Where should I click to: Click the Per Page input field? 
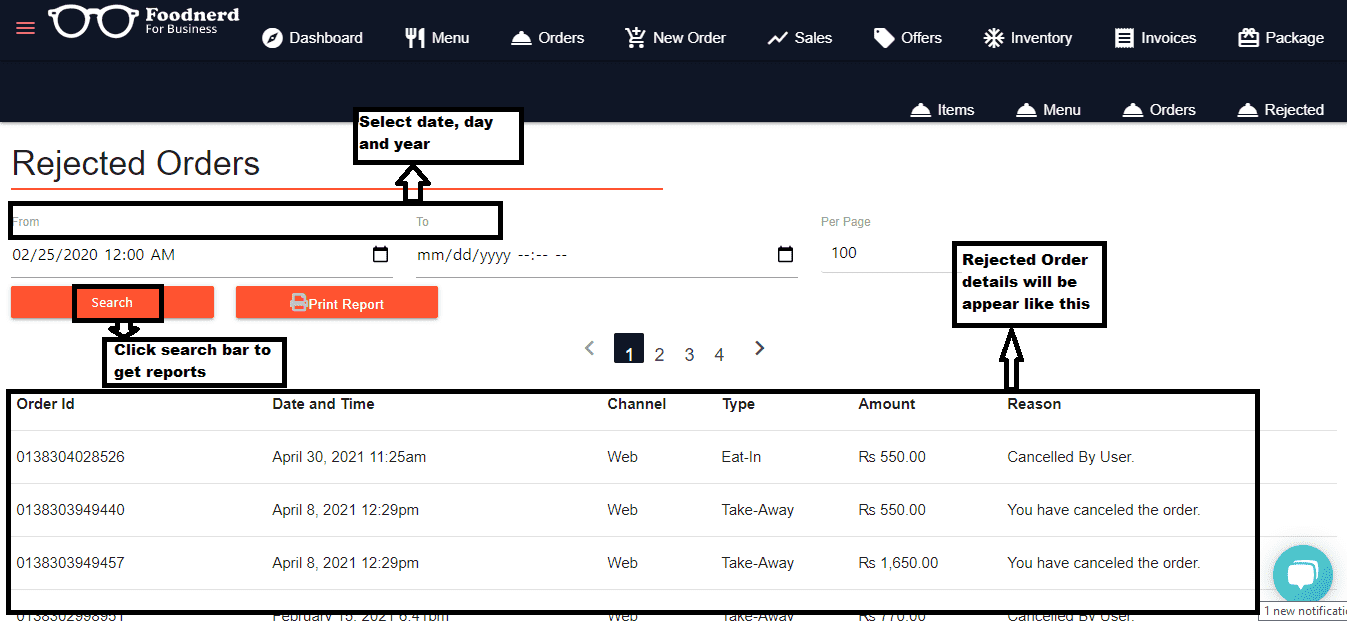point(880,253)
